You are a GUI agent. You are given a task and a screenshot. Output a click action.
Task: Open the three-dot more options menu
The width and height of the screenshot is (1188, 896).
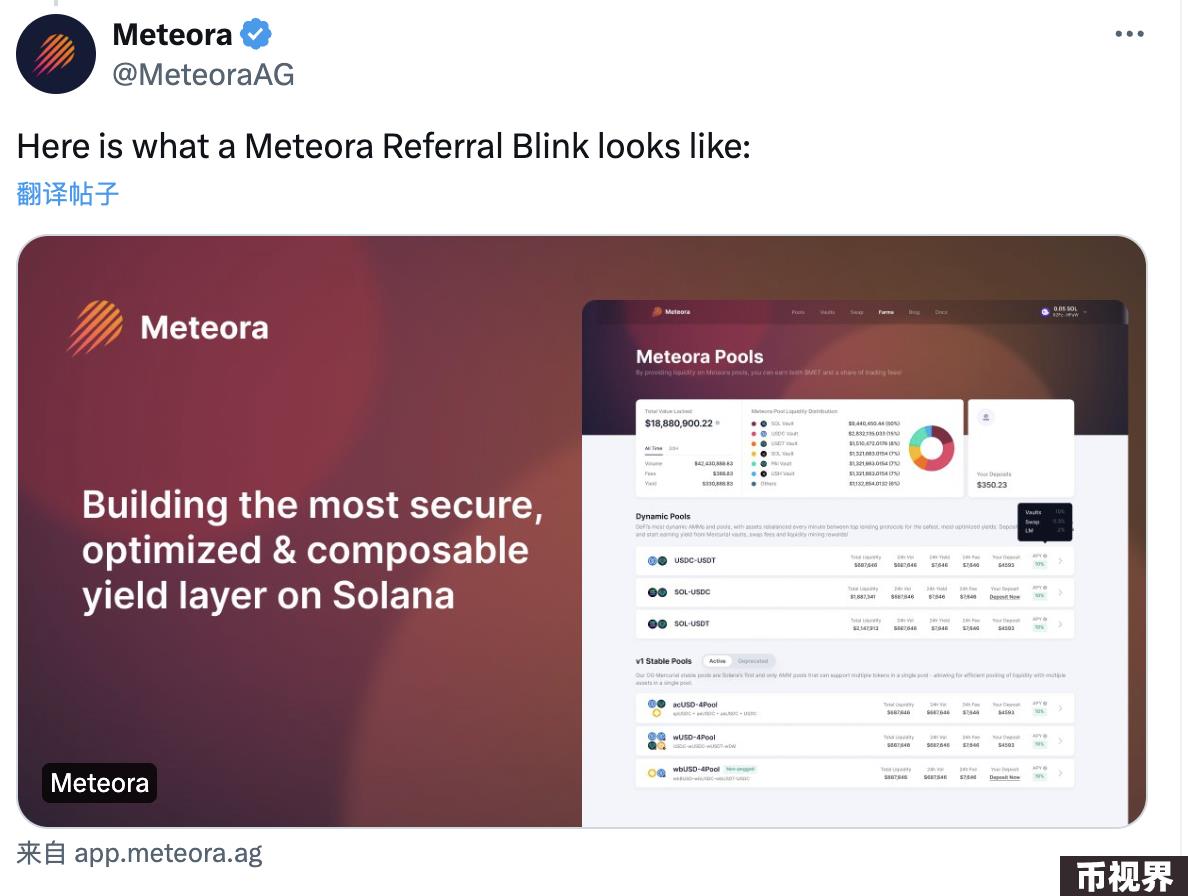tap(1129, 34)
